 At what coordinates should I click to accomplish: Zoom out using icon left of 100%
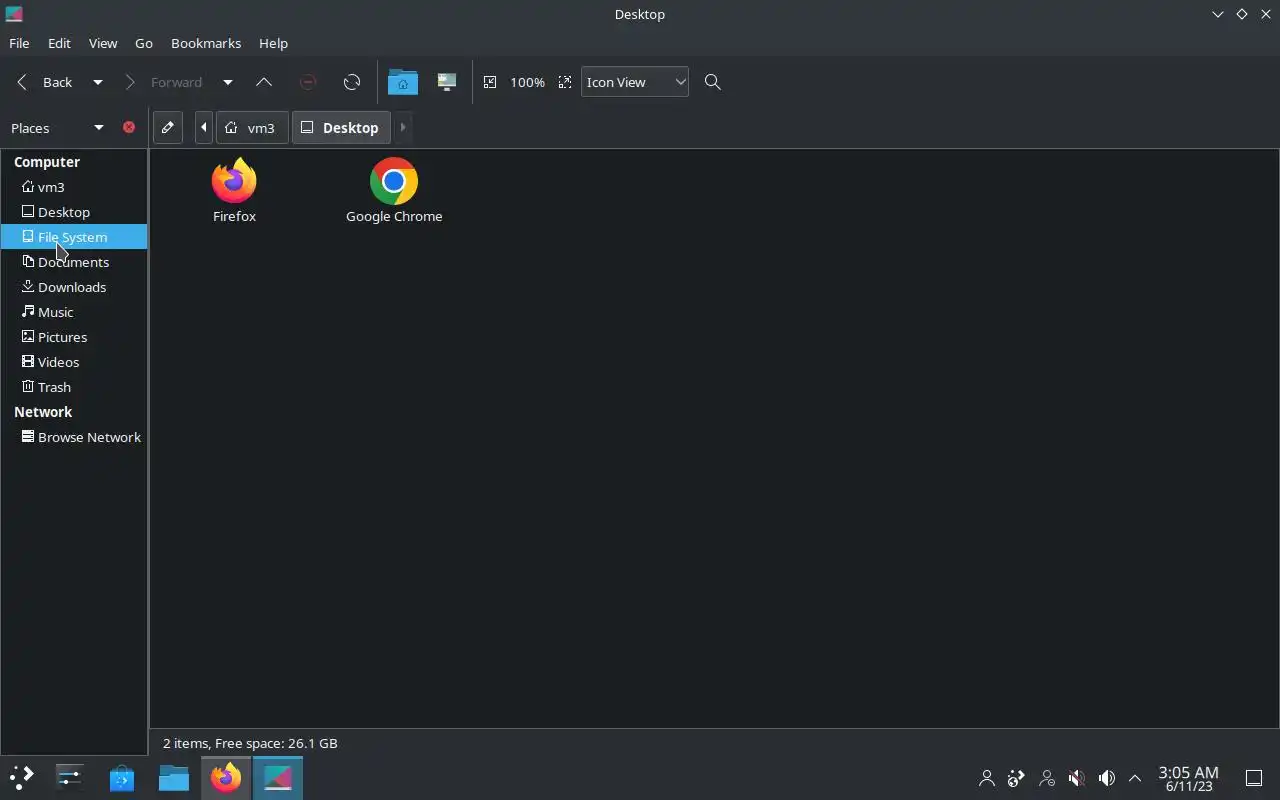tap(490, 82)
